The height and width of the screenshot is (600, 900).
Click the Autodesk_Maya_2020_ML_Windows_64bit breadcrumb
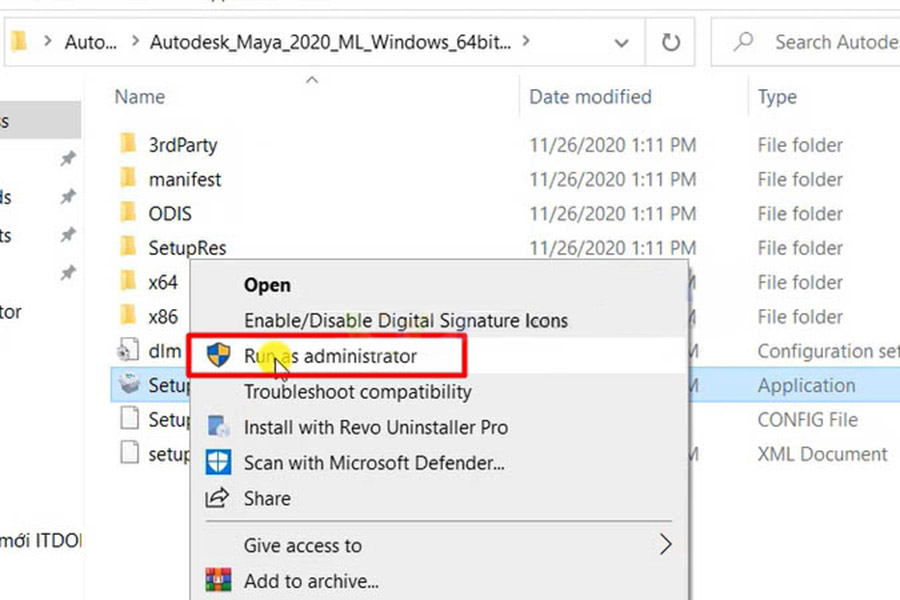point(330,42)
